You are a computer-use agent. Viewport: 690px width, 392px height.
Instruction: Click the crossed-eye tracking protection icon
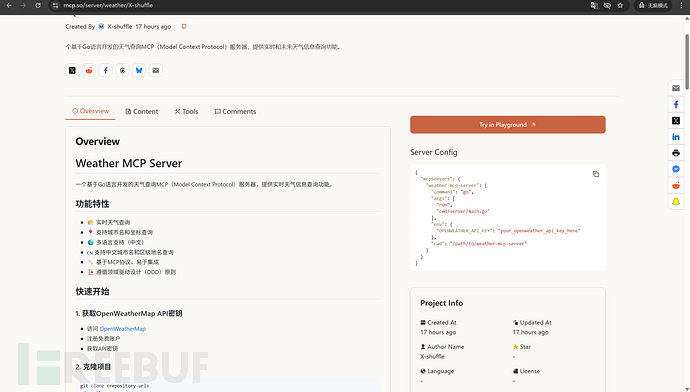tap(607, 5)
